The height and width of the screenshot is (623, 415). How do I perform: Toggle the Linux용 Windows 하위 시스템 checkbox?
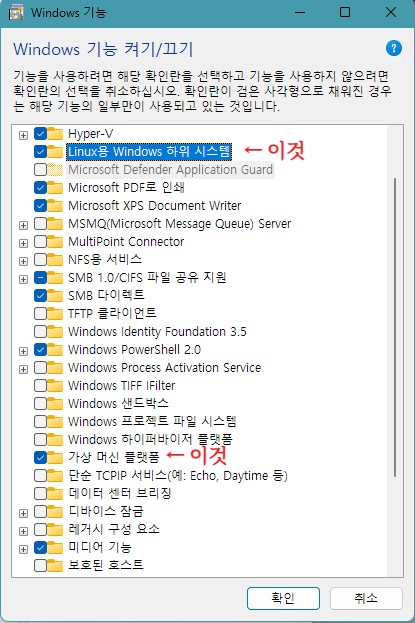41,152
